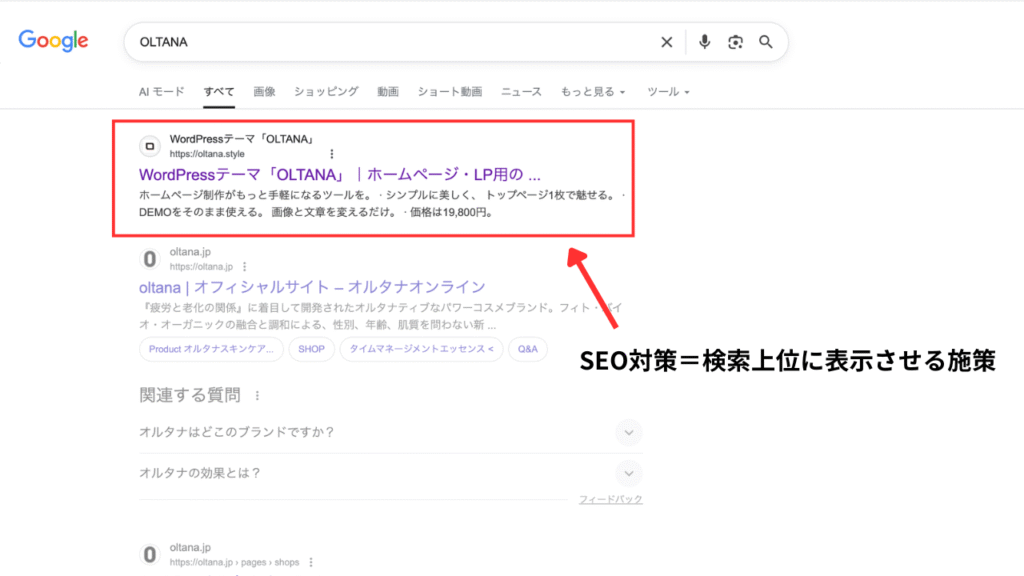1024x576 pixels.
Task: Start voice search with microphone icon
Action: [x=705, y=42]
